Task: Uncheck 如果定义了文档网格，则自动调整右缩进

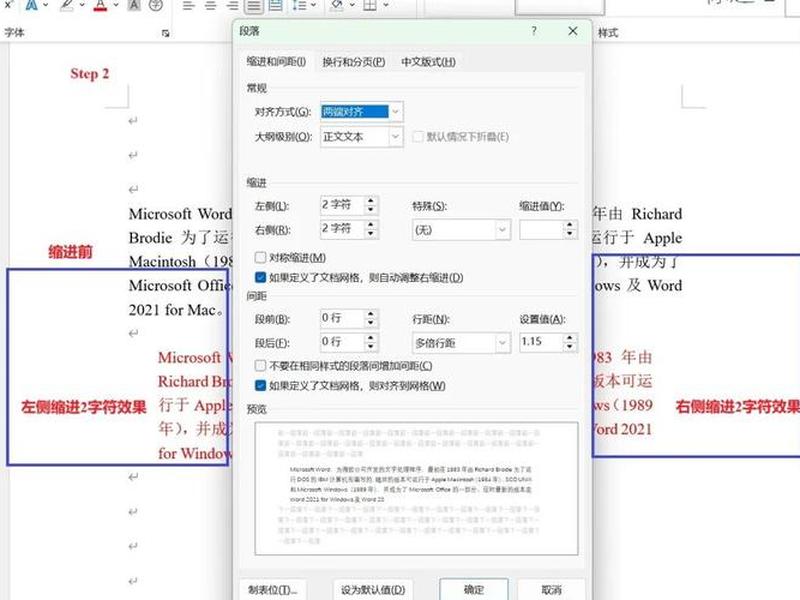Action: pyautogui.click(x=260, y=277)
